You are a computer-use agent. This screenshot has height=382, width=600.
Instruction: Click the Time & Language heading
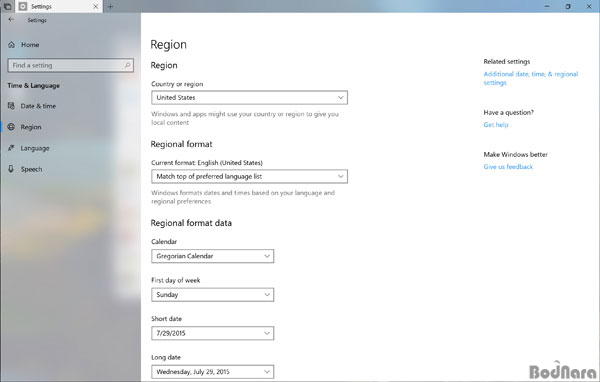click(x=34, y=86)
